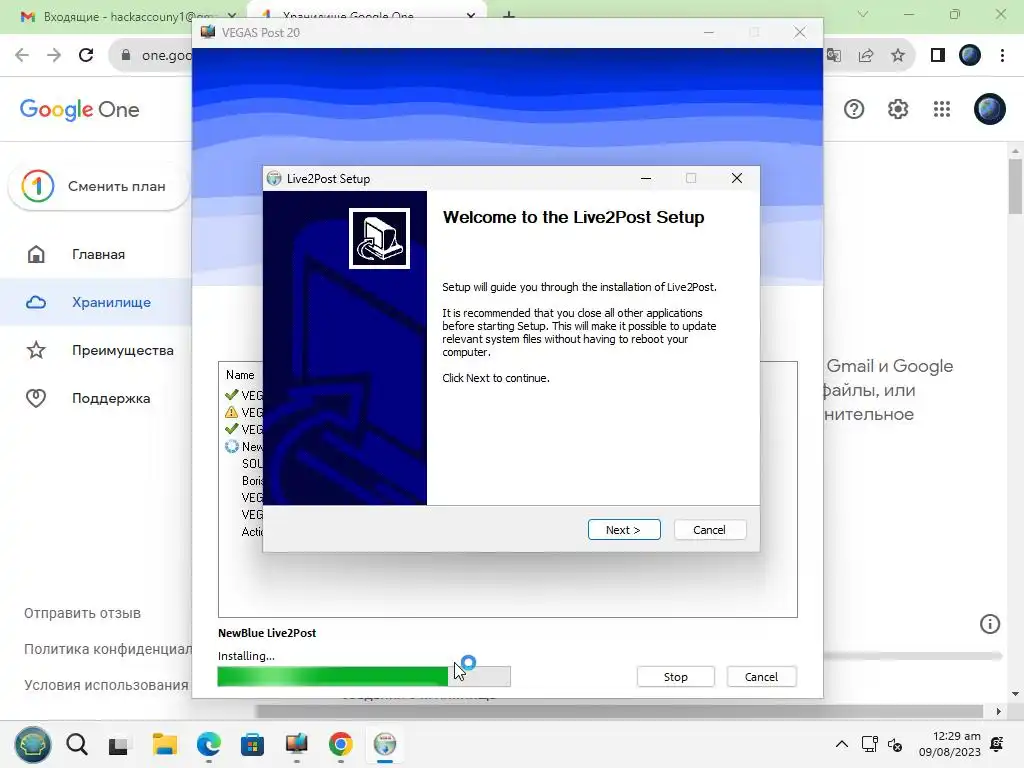Open Chrome three-dot menu
The width and height of the screenshot is (1024, 768).
point(1002,56)
